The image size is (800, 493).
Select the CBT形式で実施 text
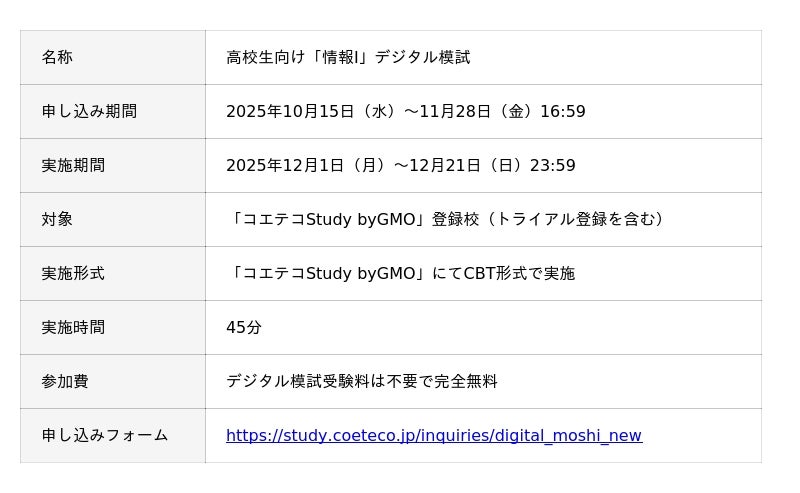coord(519,274)
